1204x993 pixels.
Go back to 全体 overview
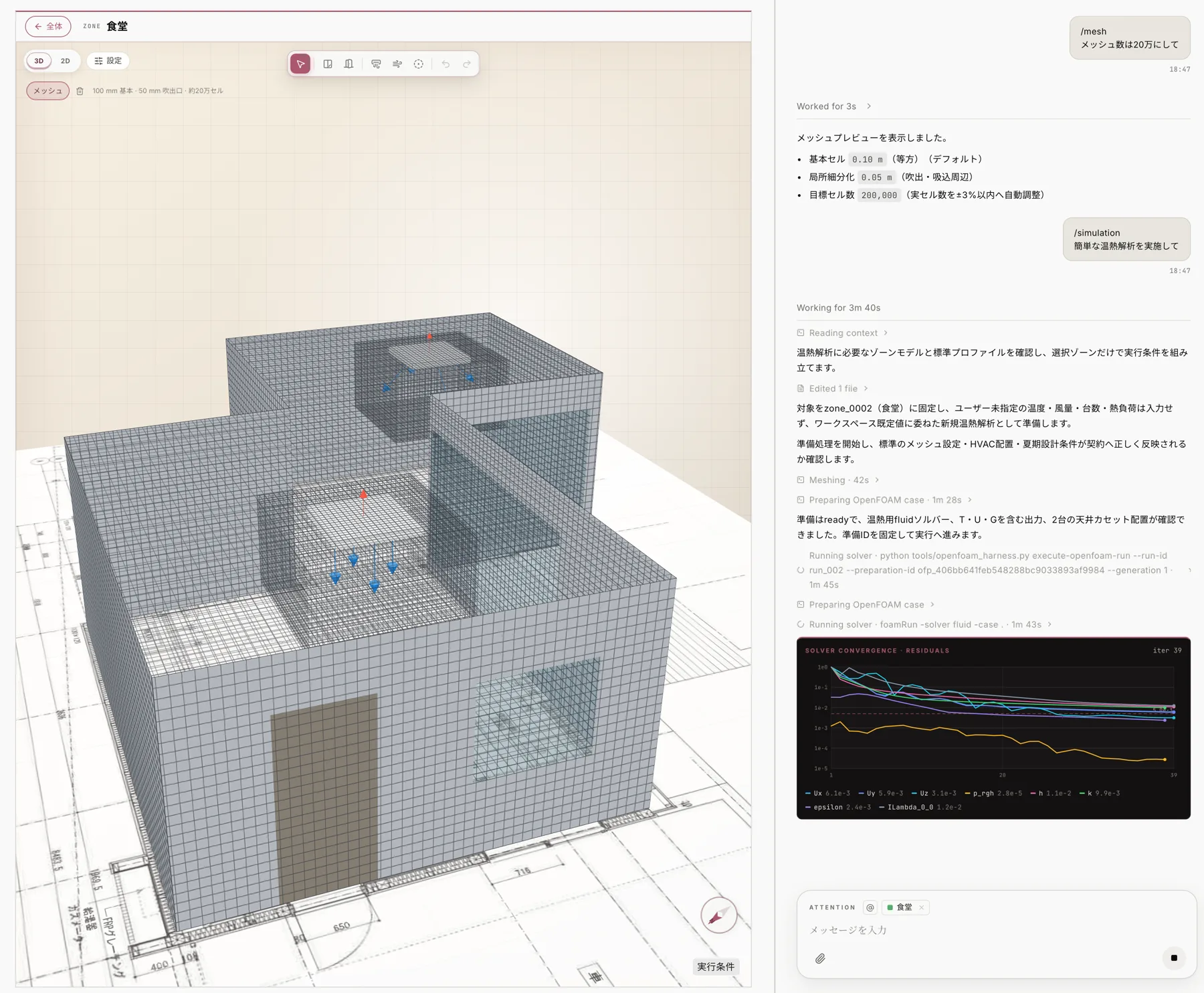[48, 26]
